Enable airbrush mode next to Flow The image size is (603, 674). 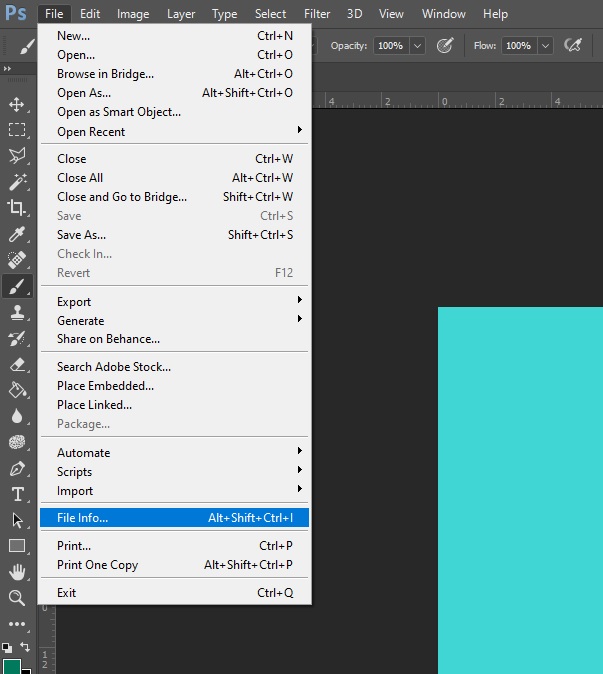(573, 45)
